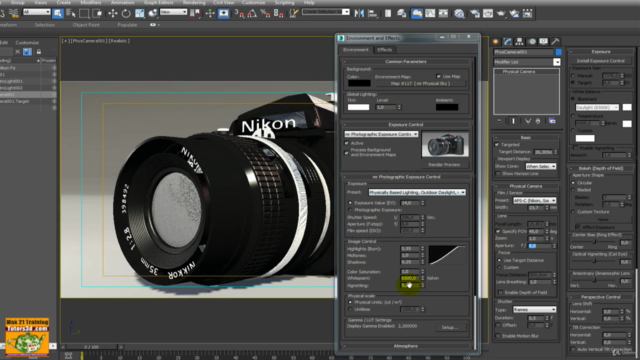640x360 pixels.
Task: Open Hierarchy command panel tab
Action: (x=519, y=42)
